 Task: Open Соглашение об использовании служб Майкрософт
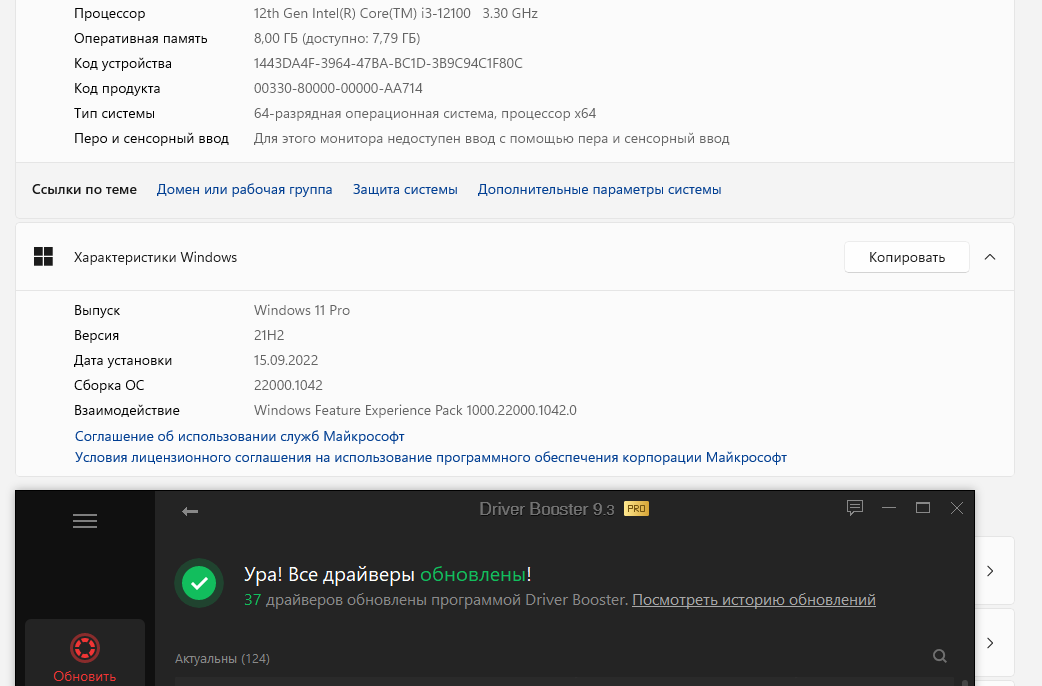click(x=240, y=437)
